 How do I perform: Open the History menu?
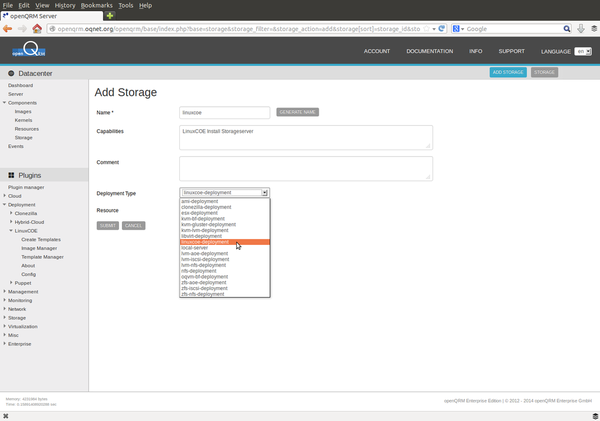[65, 5]
